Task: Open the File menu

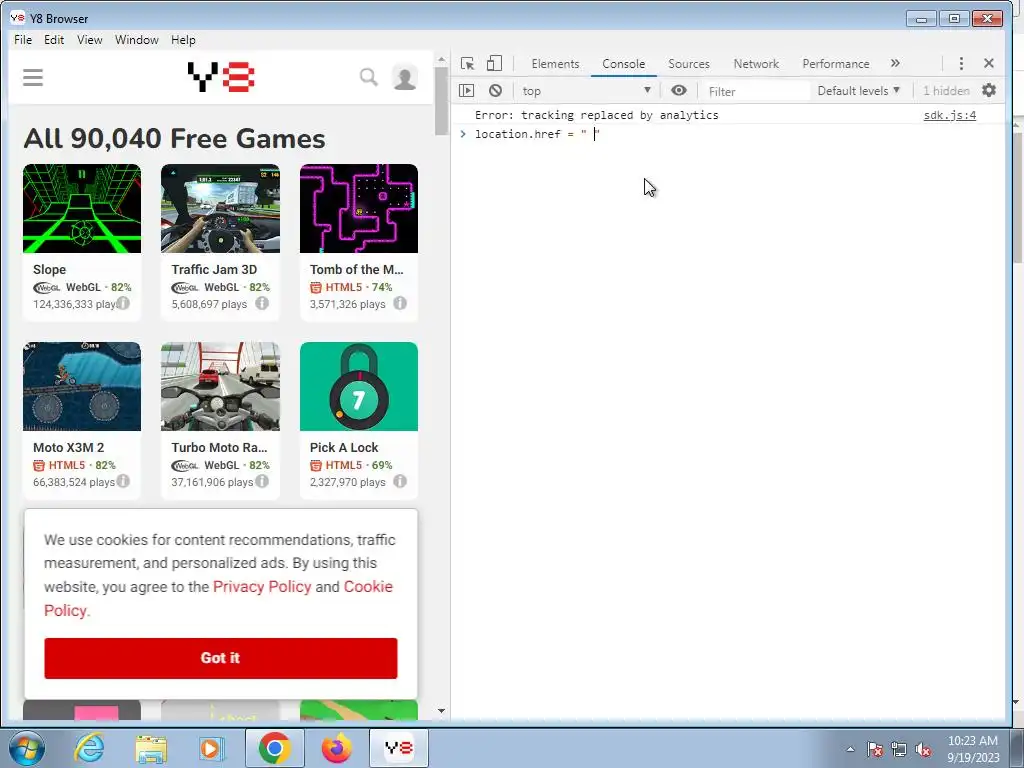Action: (23, 40)
